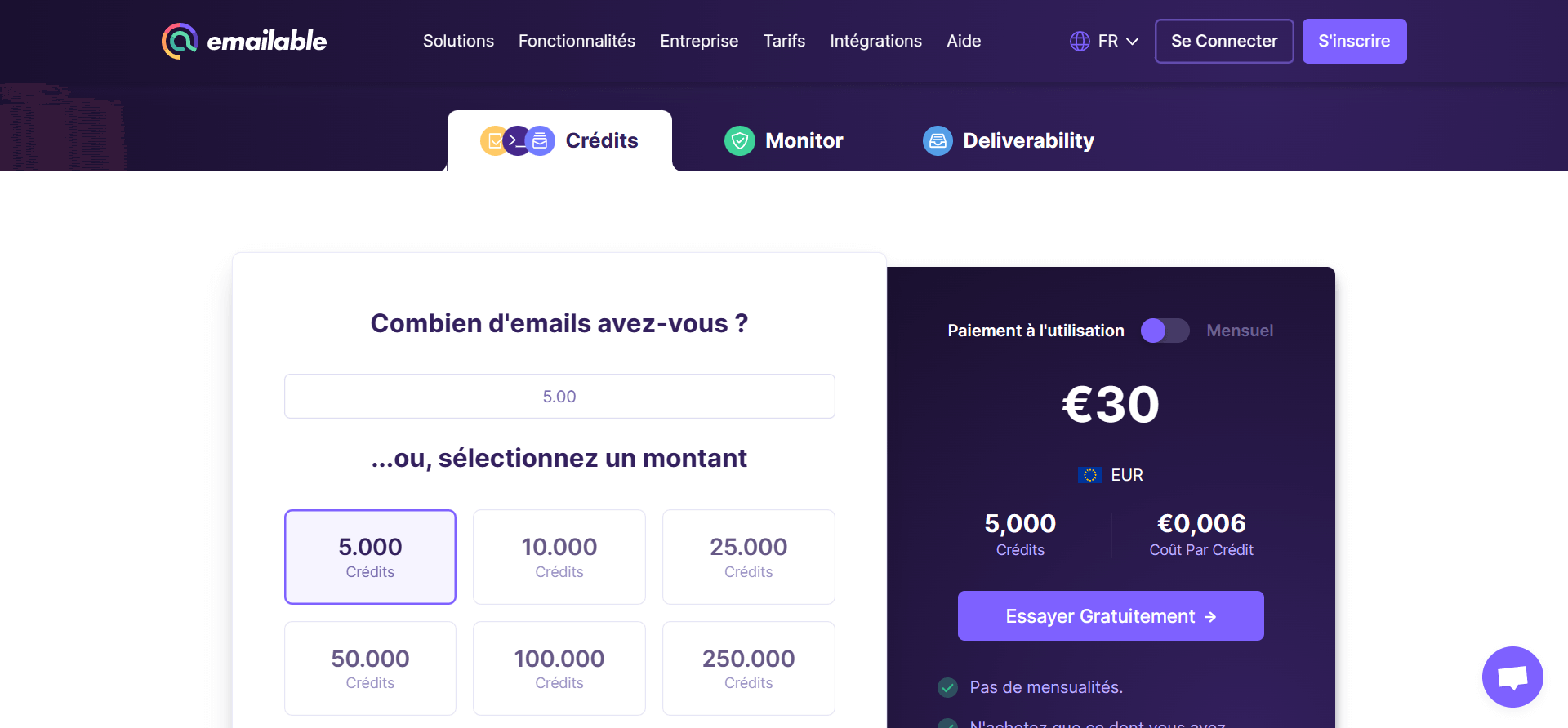Select the 10.000 Crédits option

[559, 557]
